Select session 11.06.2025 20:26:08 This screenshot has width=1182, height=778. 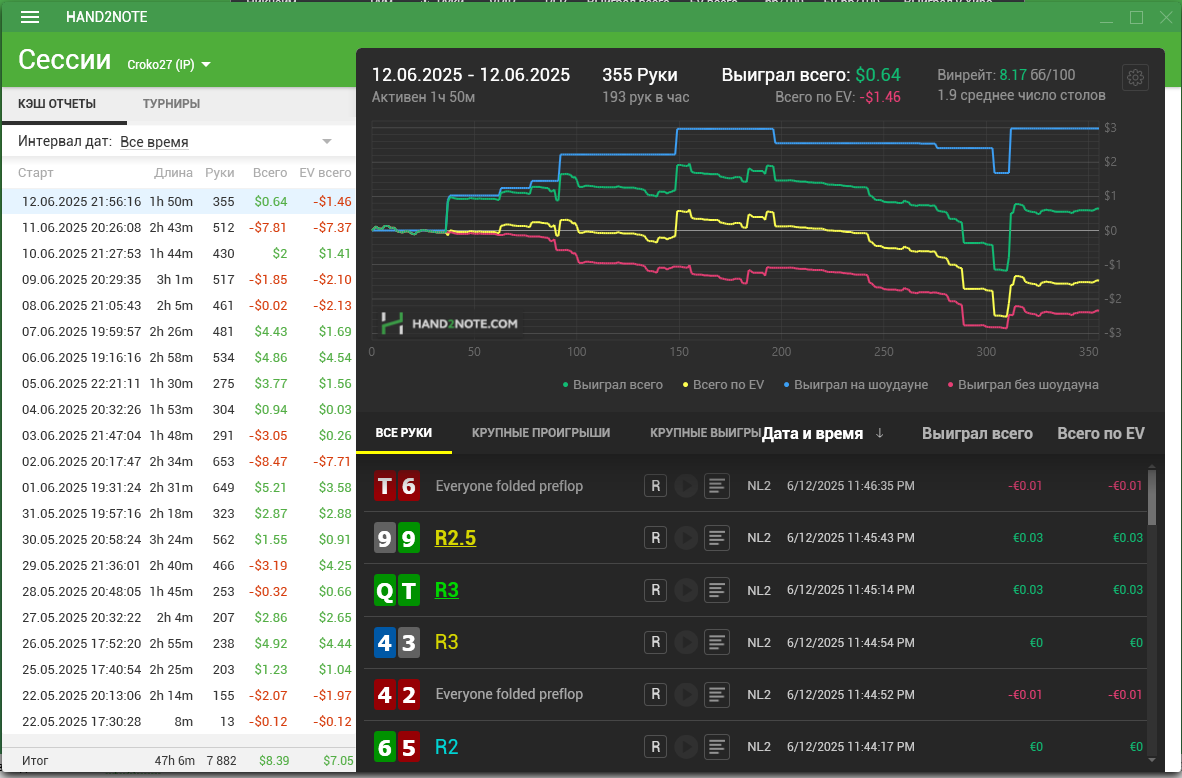[179, 228]
